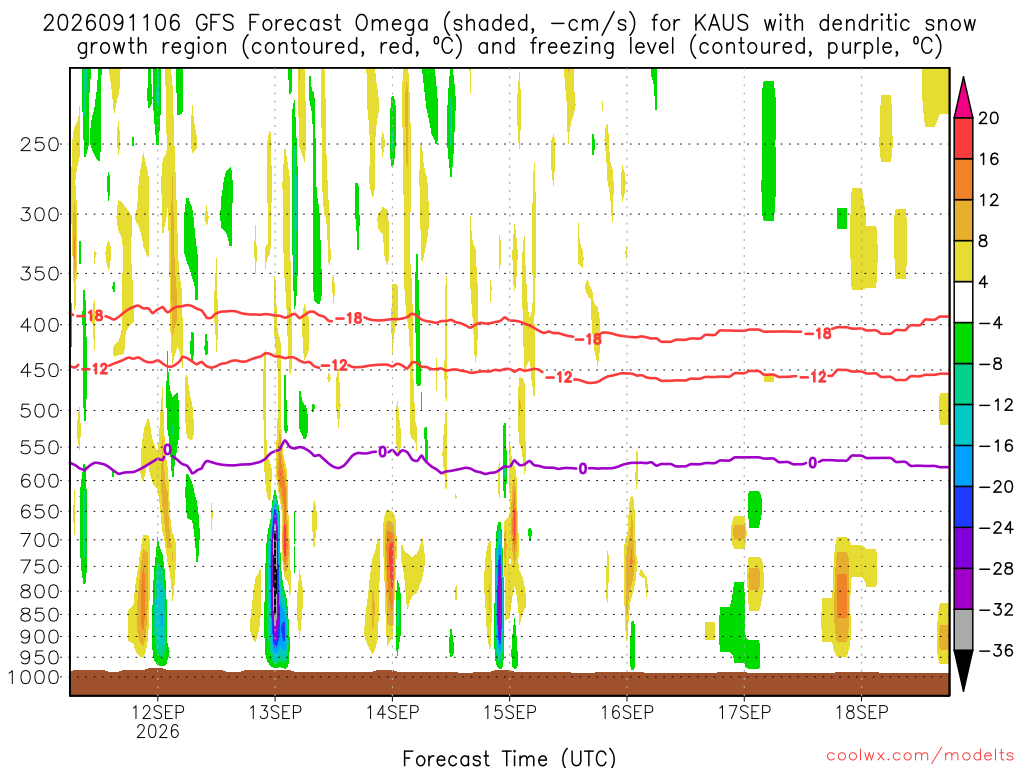Click the red colorbar segment near 20

click(963, 138)
